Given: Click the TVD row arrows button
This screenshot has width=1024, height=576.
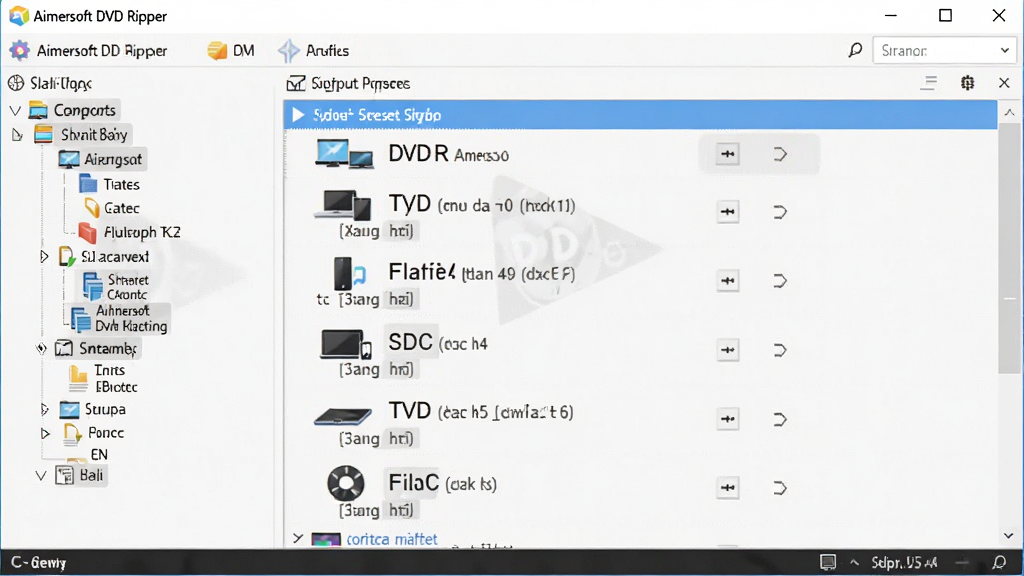Looking at the screenshot, I should point(727,419).
